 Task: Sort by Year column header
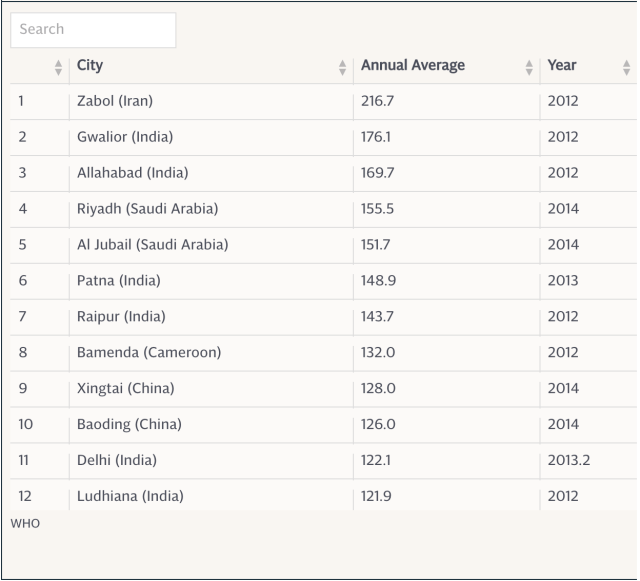pos(561,66)
